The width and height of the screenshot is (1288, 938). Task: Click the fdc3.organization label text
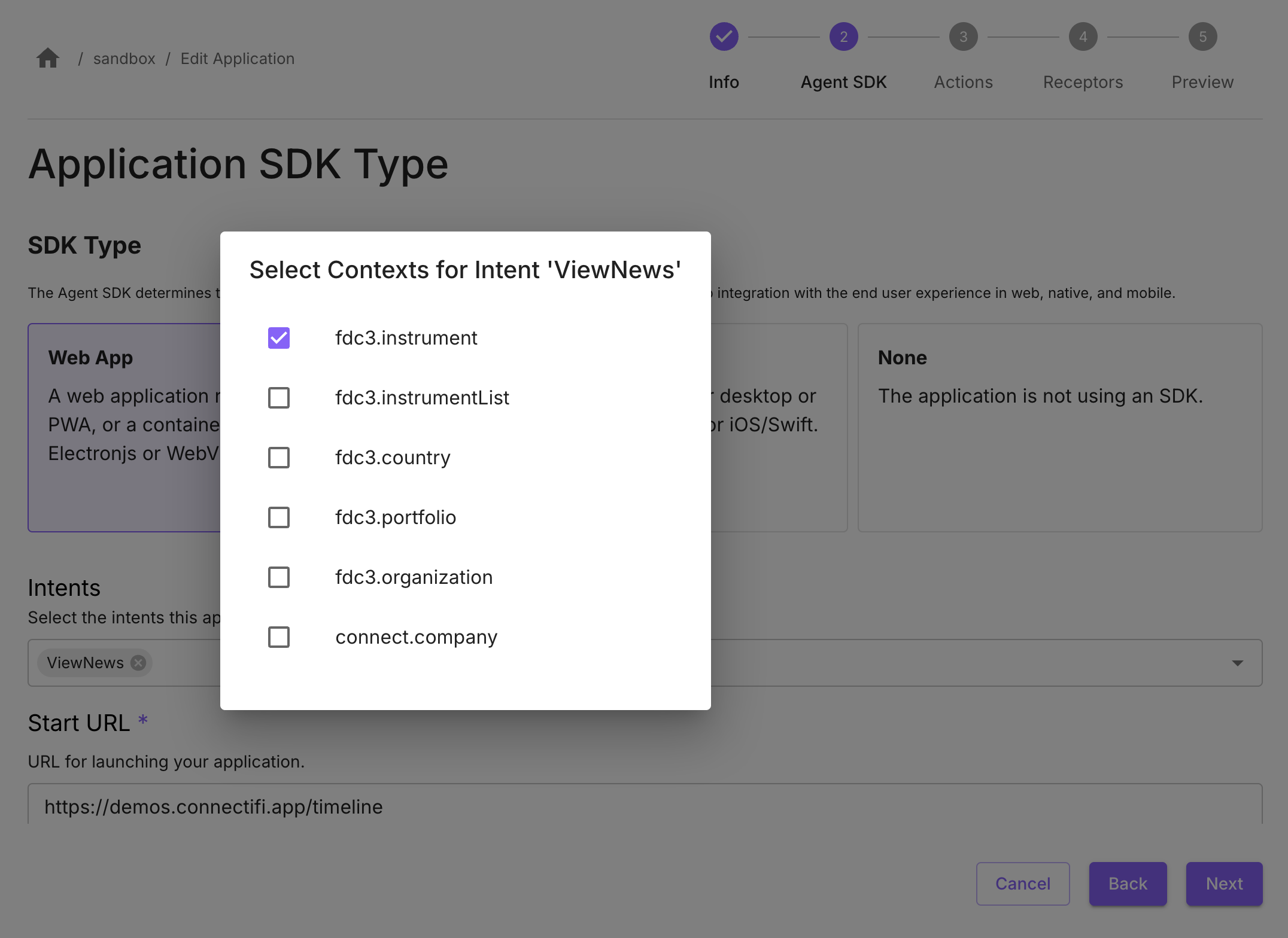414,577
